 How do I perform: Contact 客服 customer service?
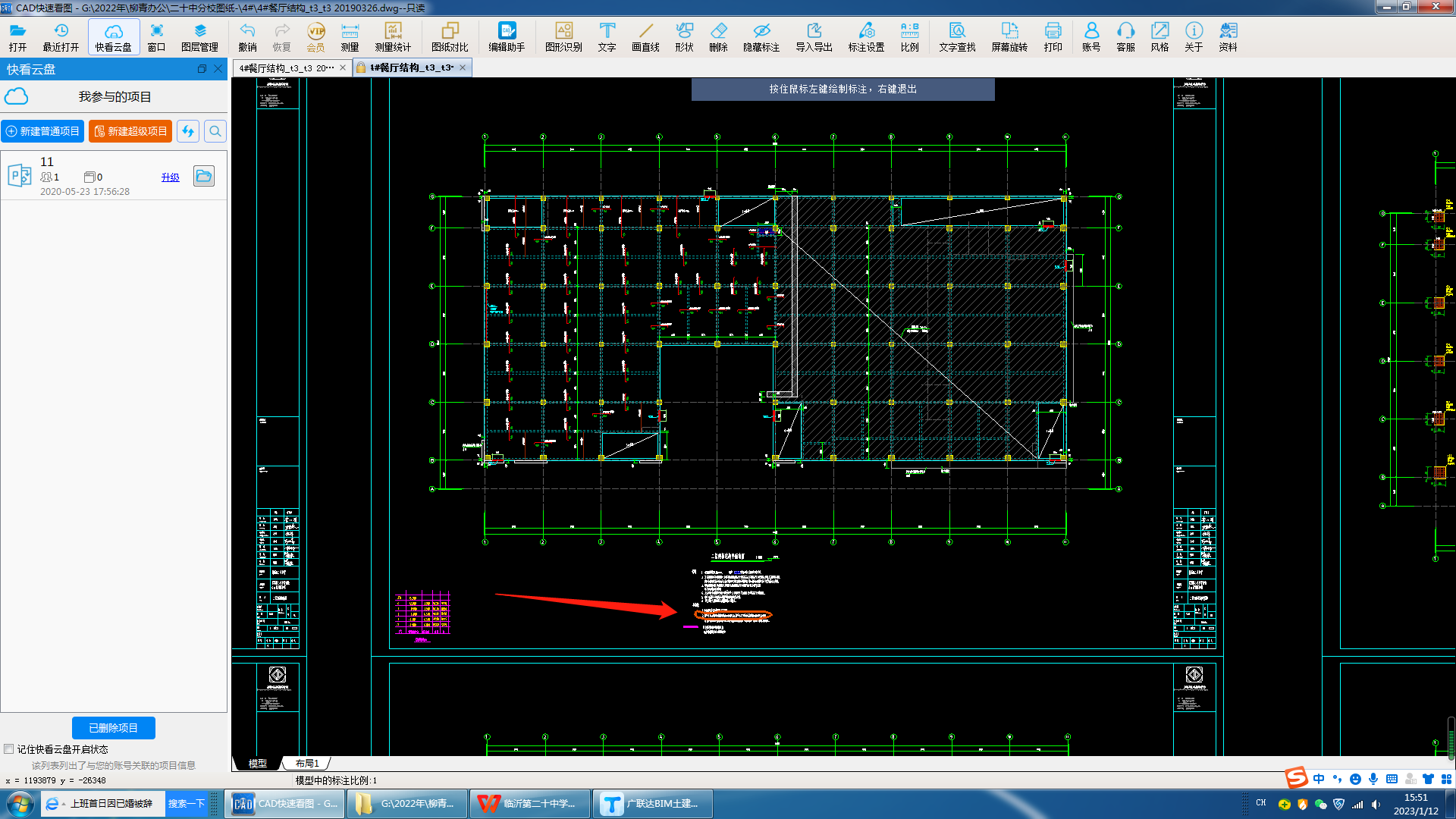pyautogui.click(x=1125, y=37)
